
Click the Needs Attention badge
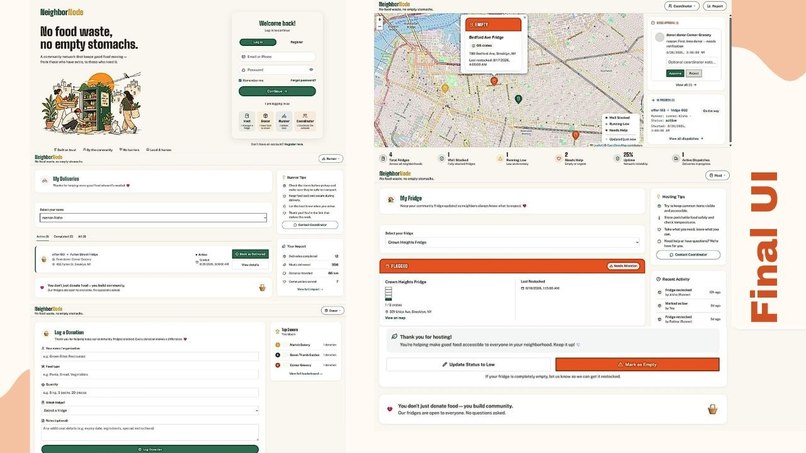pyautogui.click(x=623, y=266)
